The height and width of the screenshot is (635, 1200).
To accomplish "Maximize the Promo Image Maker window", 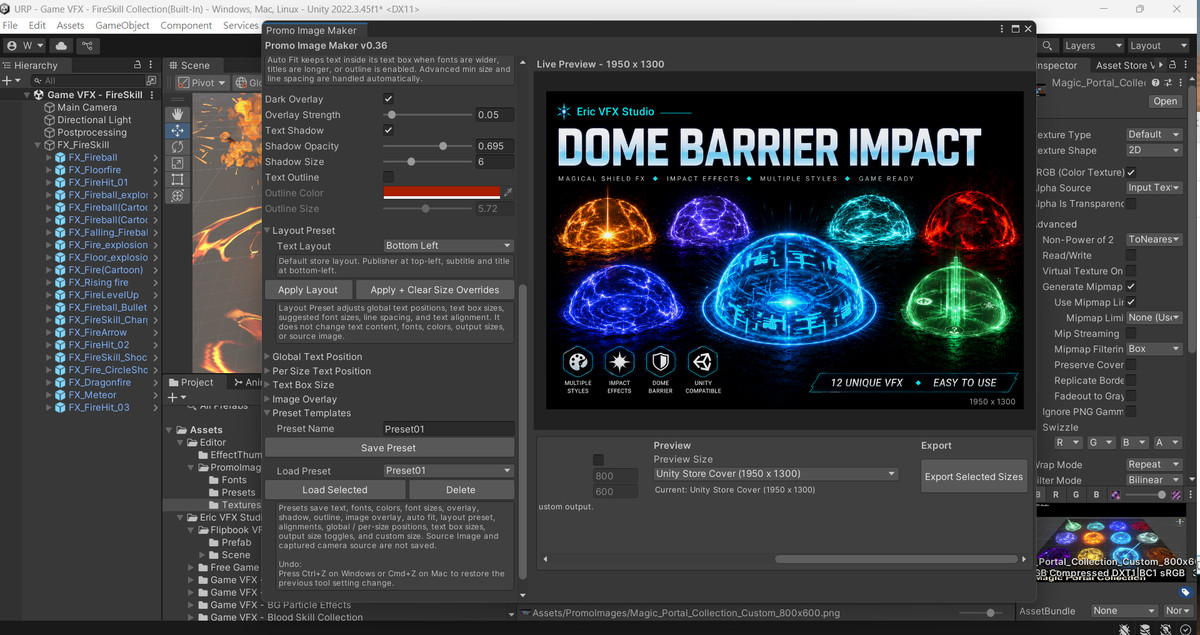I will [1016, 30].
